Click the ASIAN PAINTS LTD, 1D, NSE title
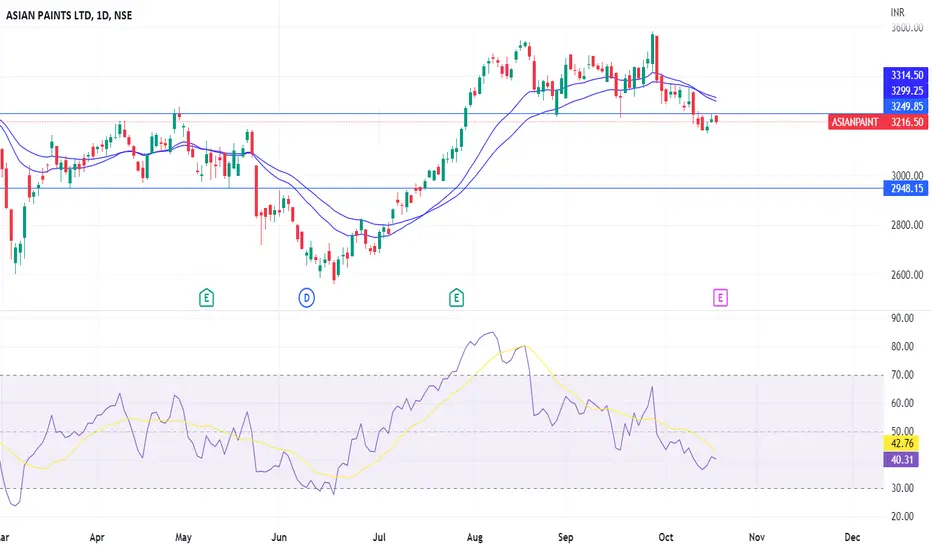The image size is (932, 550). [x=69, y=15]
